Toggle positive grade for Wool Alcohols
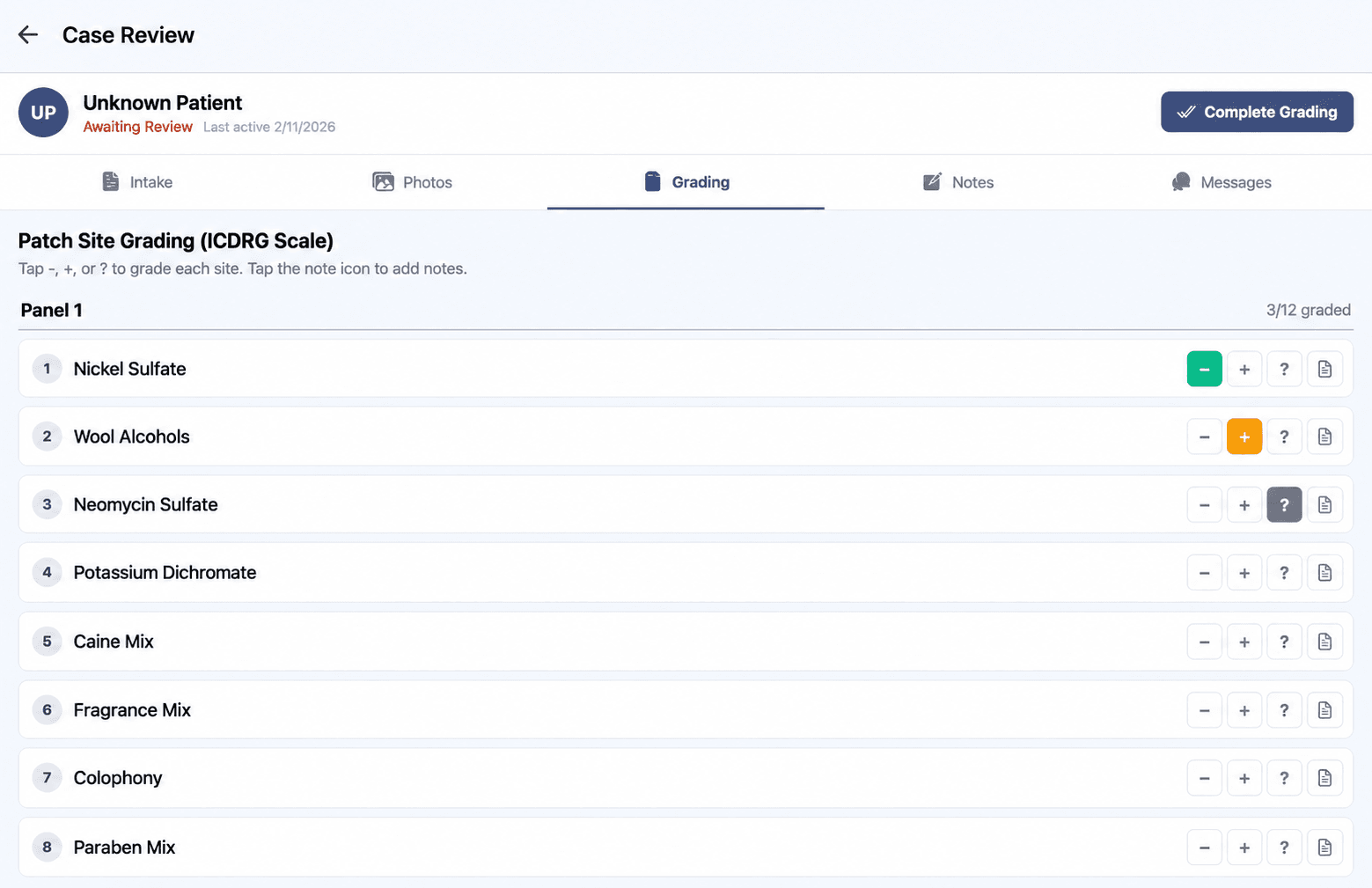Viewport: 1372px width, 888px height. (x=1244, y=437)
